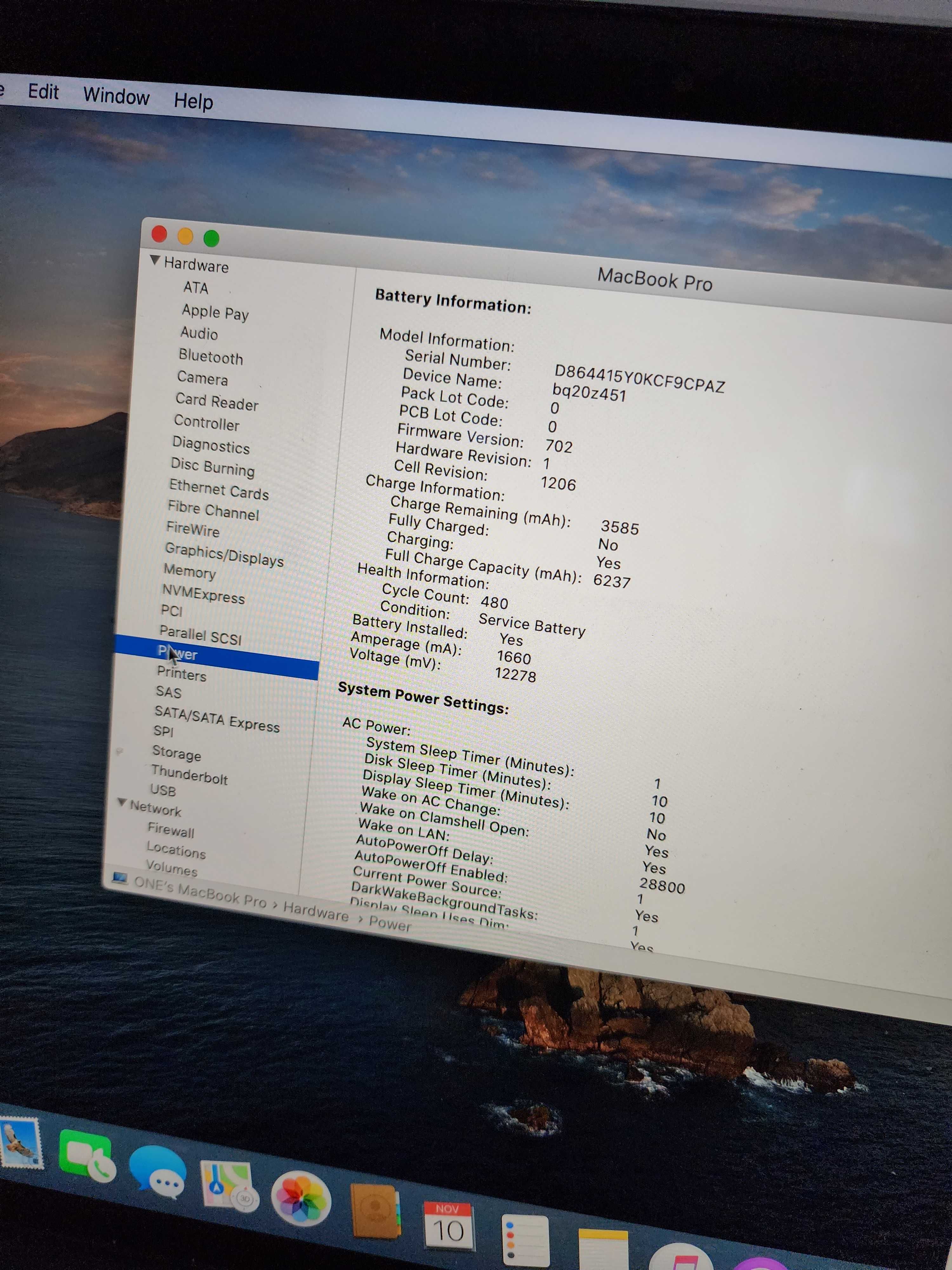The height and width of the screenshot is (1270, 952).
Task: Select Storage in the sidebar
Action: pyautogui.click(x=176, y=753)
